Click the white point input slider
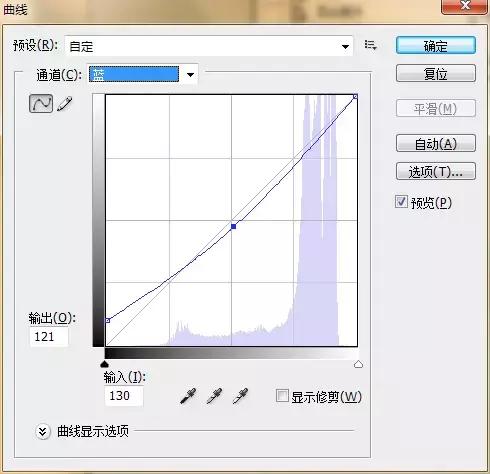Image resolution: width=490 pixels, height=474 pixels. (358, 364)
